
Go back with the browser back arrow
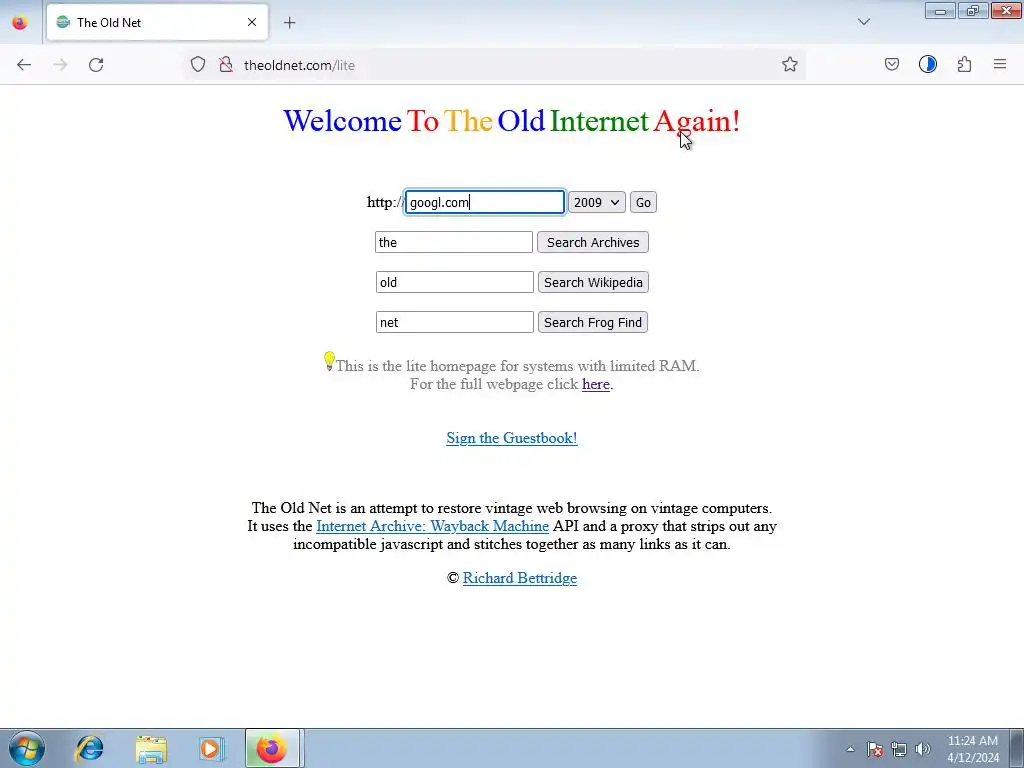click(x=24, y=65)
